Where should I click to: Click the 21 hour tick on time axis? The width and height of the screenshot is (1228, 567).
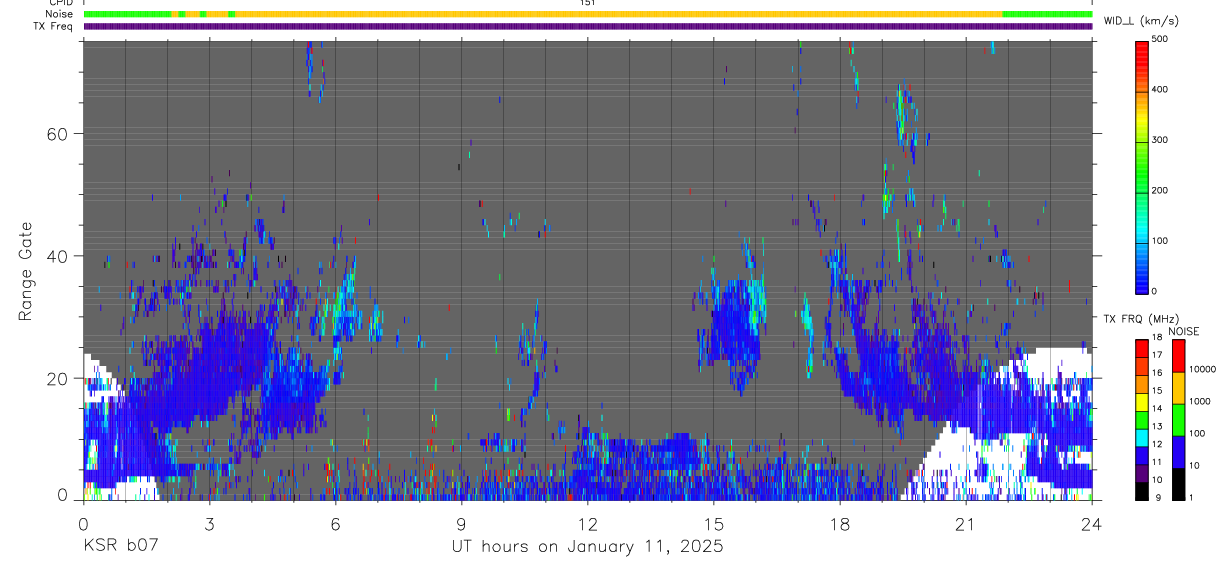pyautogui.click(x=966, y=524)
